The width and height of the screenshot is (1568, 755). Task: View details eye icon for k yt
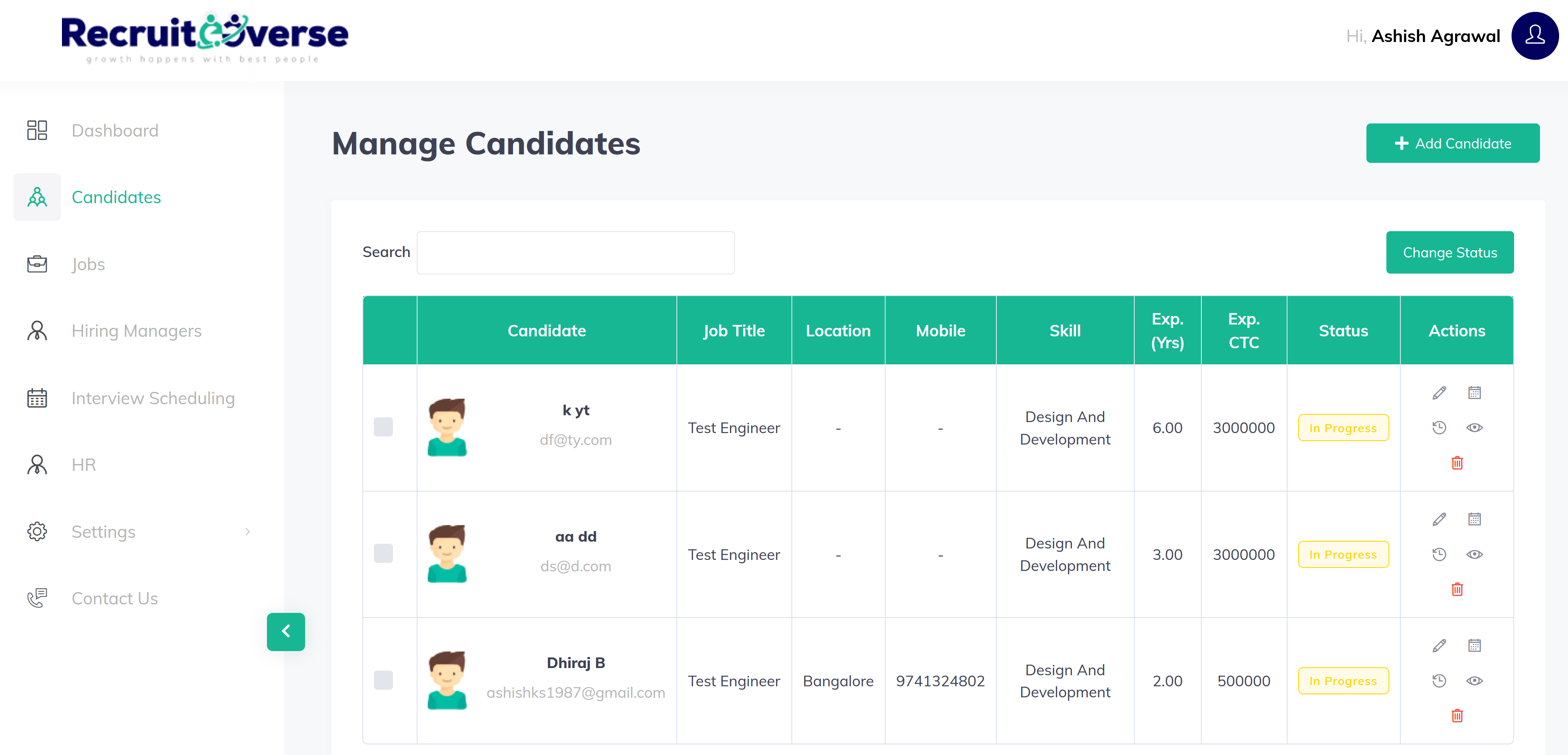(1474, 428)
